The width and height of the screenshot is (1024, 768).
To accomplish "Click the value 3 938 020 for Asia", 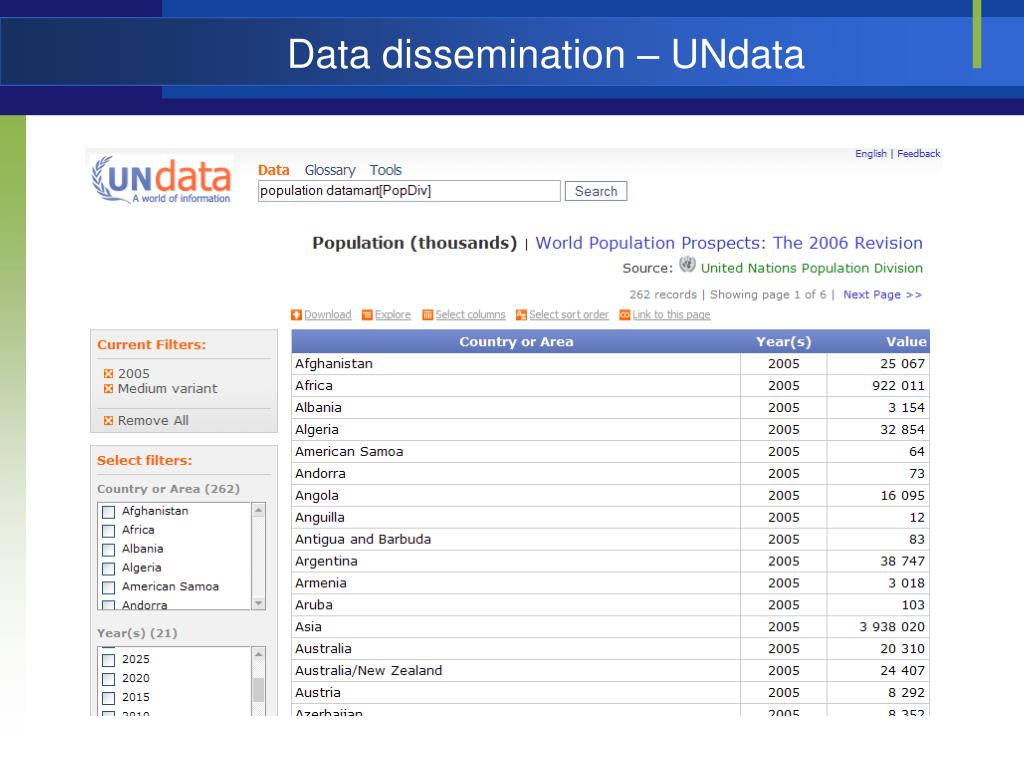I will click(x=892, y=627).
